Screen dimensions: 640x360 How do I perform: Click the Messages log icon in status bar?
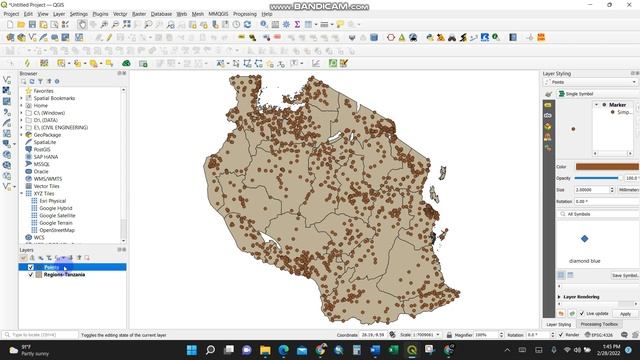(624, 335)
